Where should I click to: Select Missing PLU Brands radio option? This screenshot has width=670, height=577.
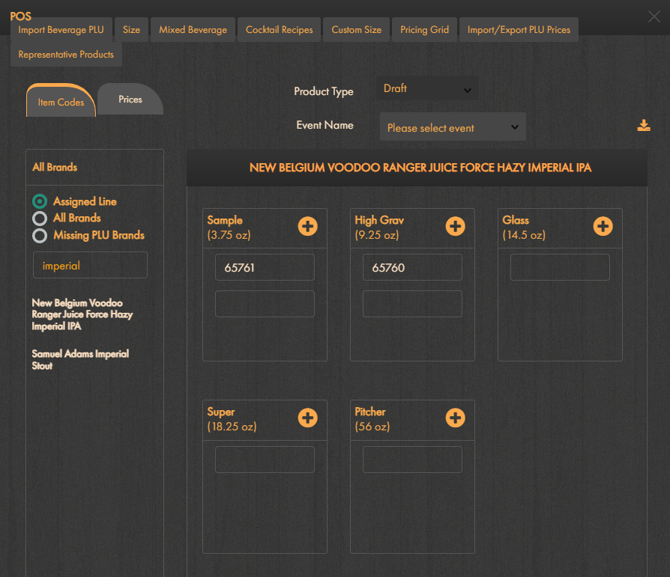[x=39, y=236]
